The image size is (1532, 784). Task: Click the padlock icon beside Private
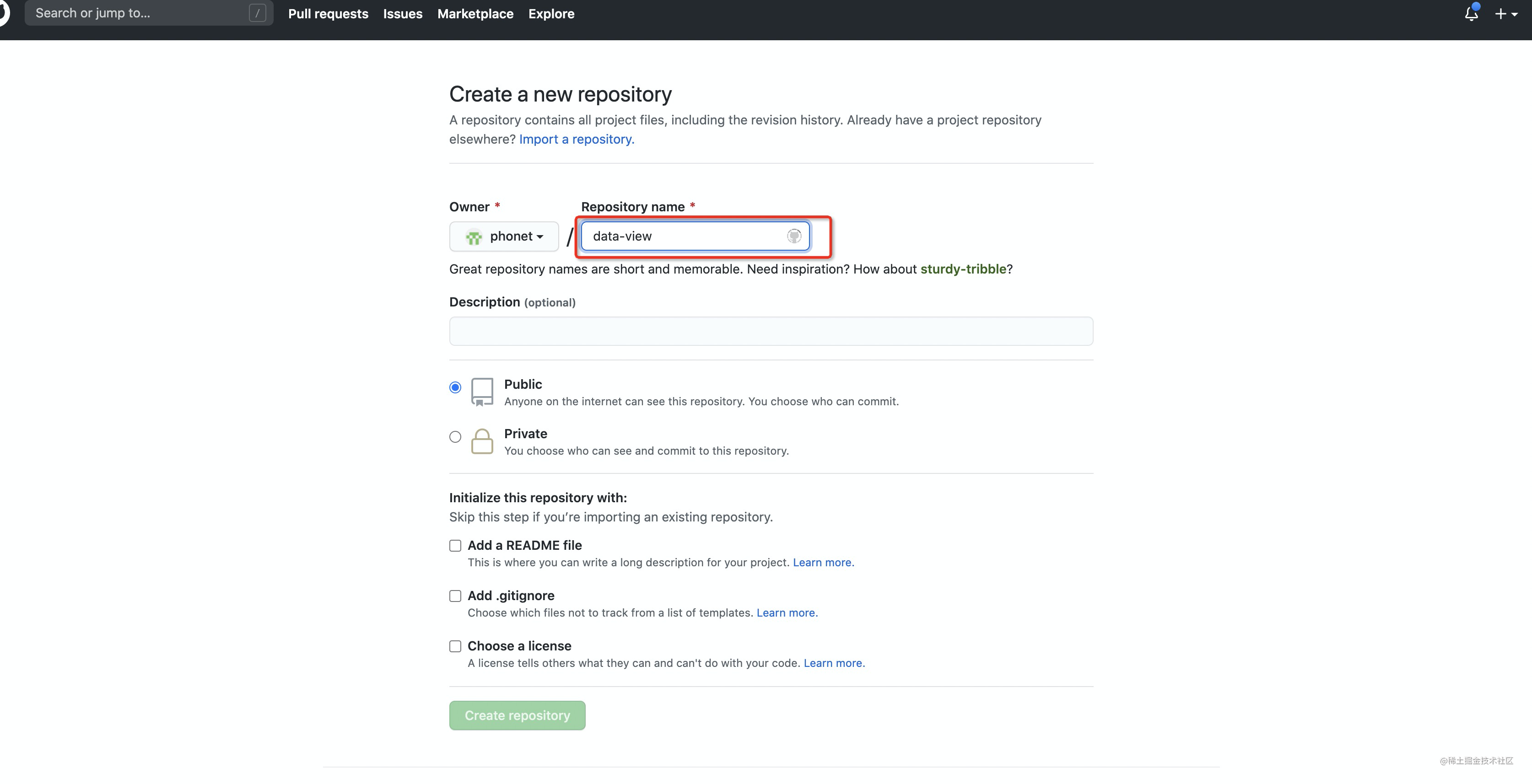[482, 441]
